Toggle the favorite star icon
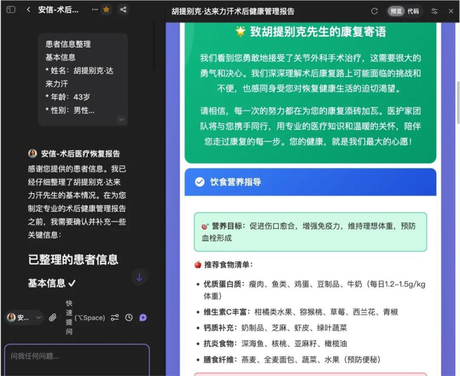Image resolution: width=460 pixels, height=376 pixels. pos(106,10)
